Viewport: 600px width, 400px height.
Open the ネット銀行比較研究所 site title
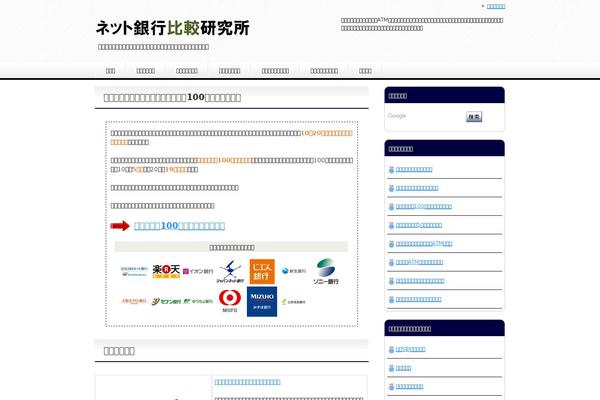(x=173, y=28)
